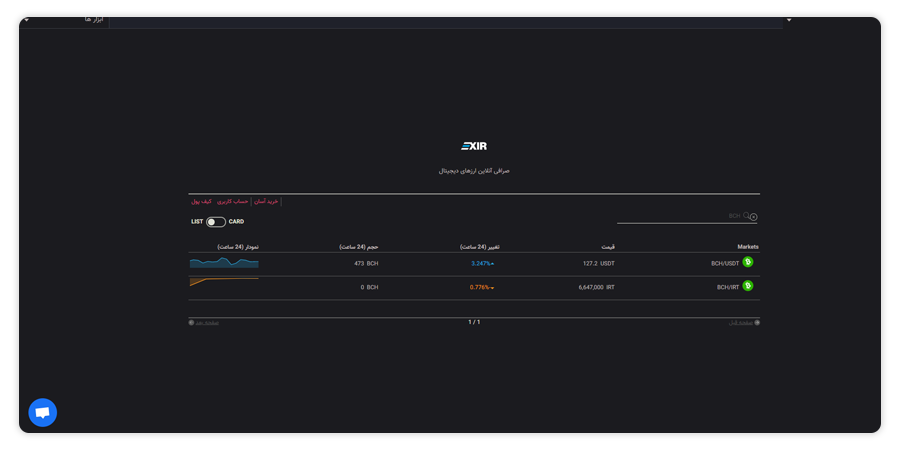Click the حجم (24 ساعت) column header

pyautogui.click(x=359, y=247)
